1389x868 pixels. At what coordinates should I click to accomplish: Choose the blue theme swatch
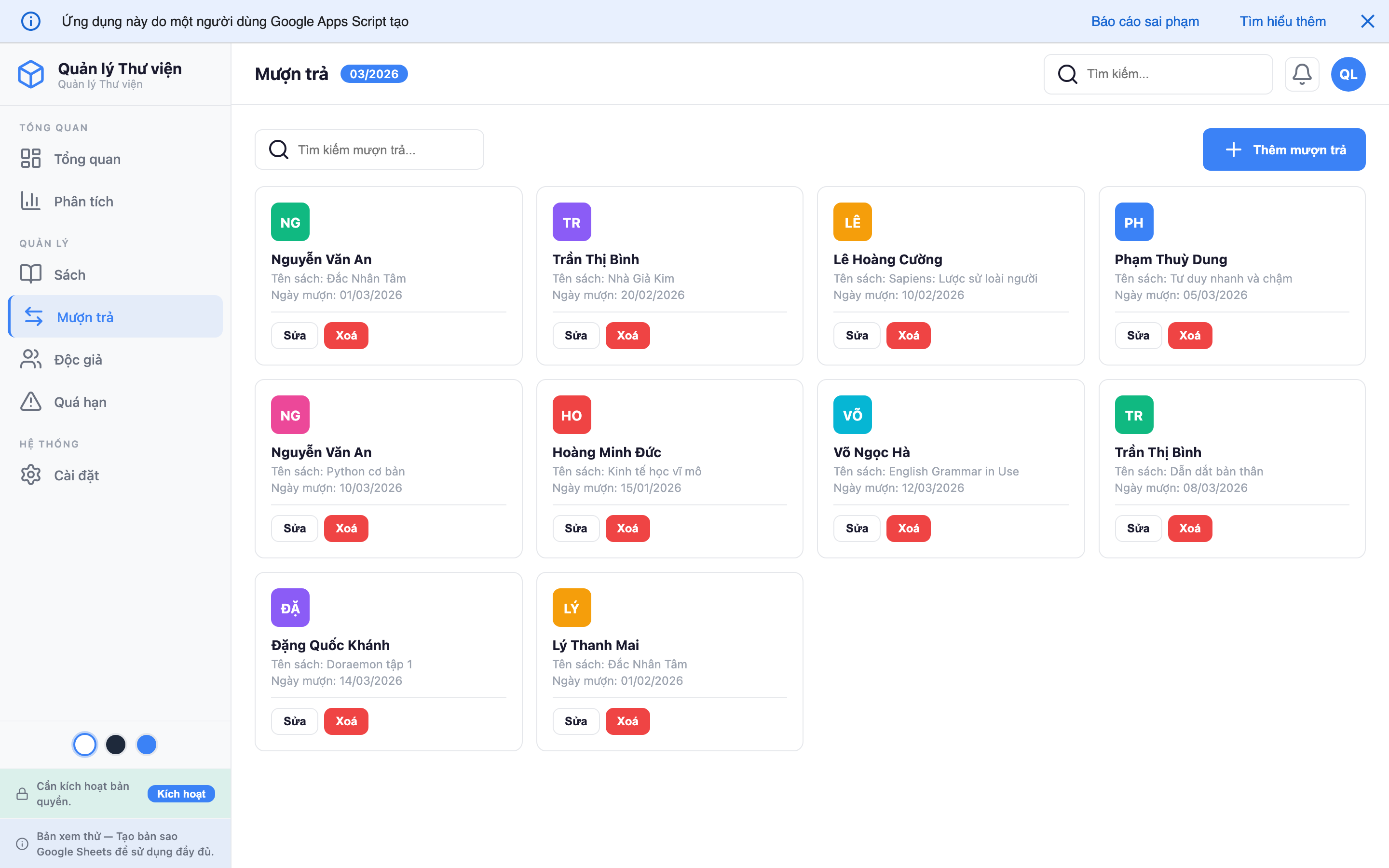coord(146,745)
